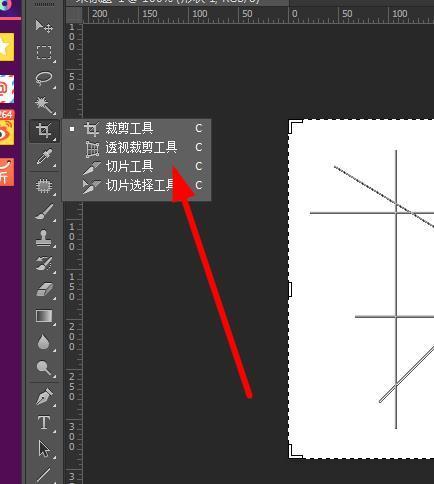Click the bottom-left crop corner handle
434x484 pixels.
click(295, 451)
